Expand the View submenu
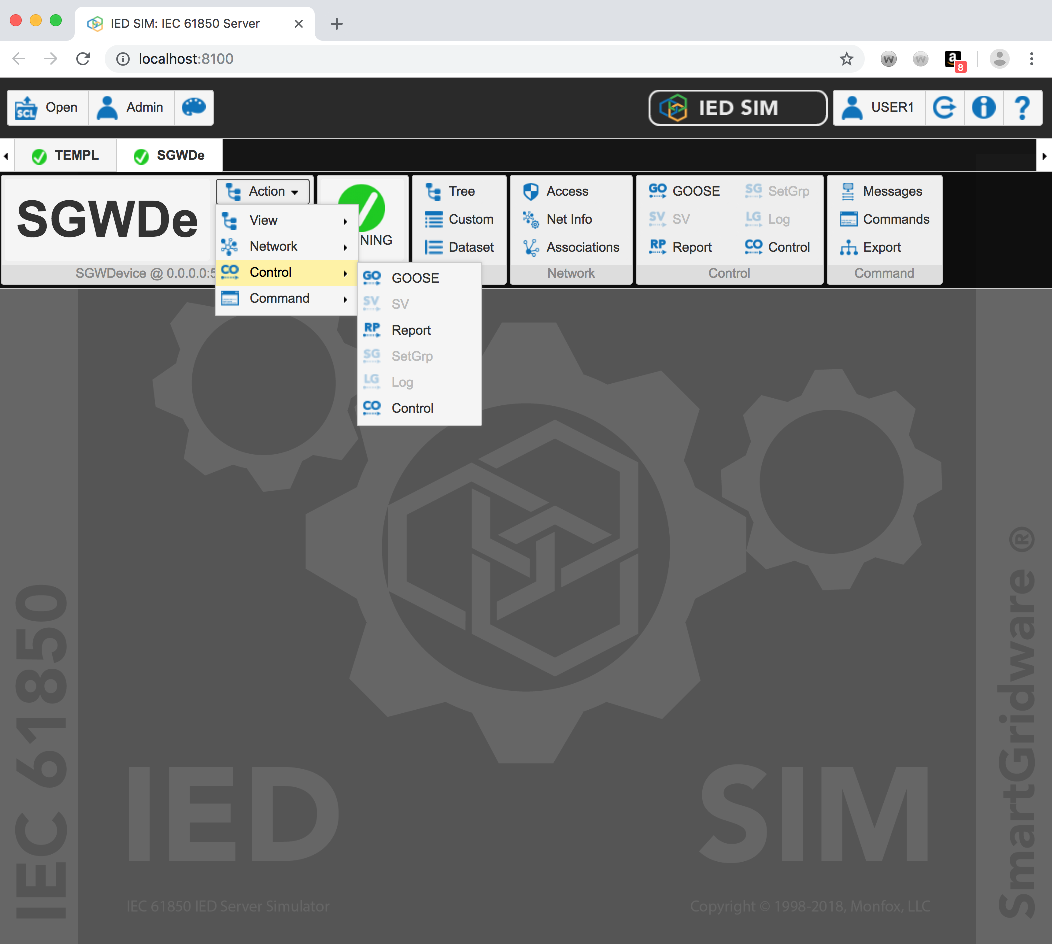 [x=286, y=221]
